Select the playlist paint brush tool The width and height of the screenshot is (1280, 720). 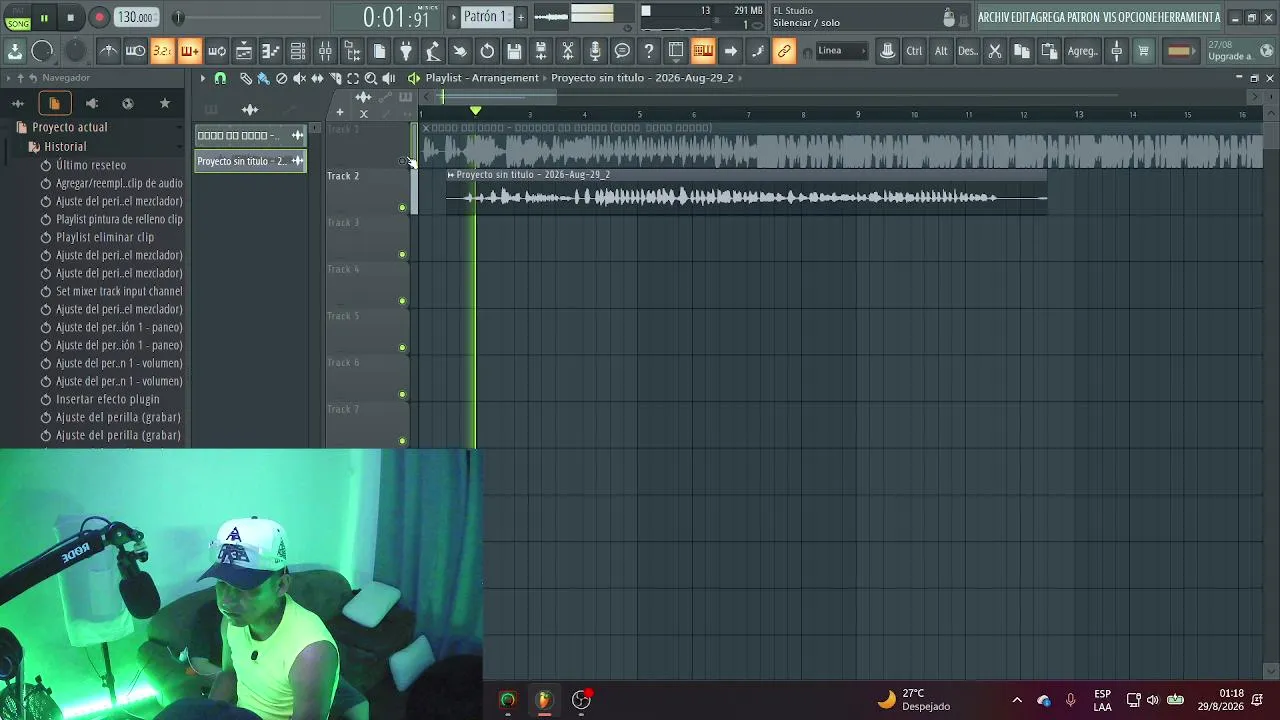pyautogui.click(x=263, y=78)
